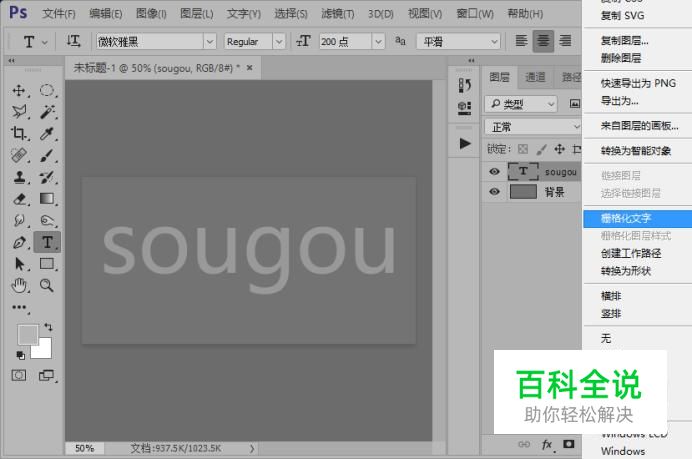Toggle lock image pixels
Viewport: 692px width, 459px height.
pyautogui.click(x=542, y=149)
